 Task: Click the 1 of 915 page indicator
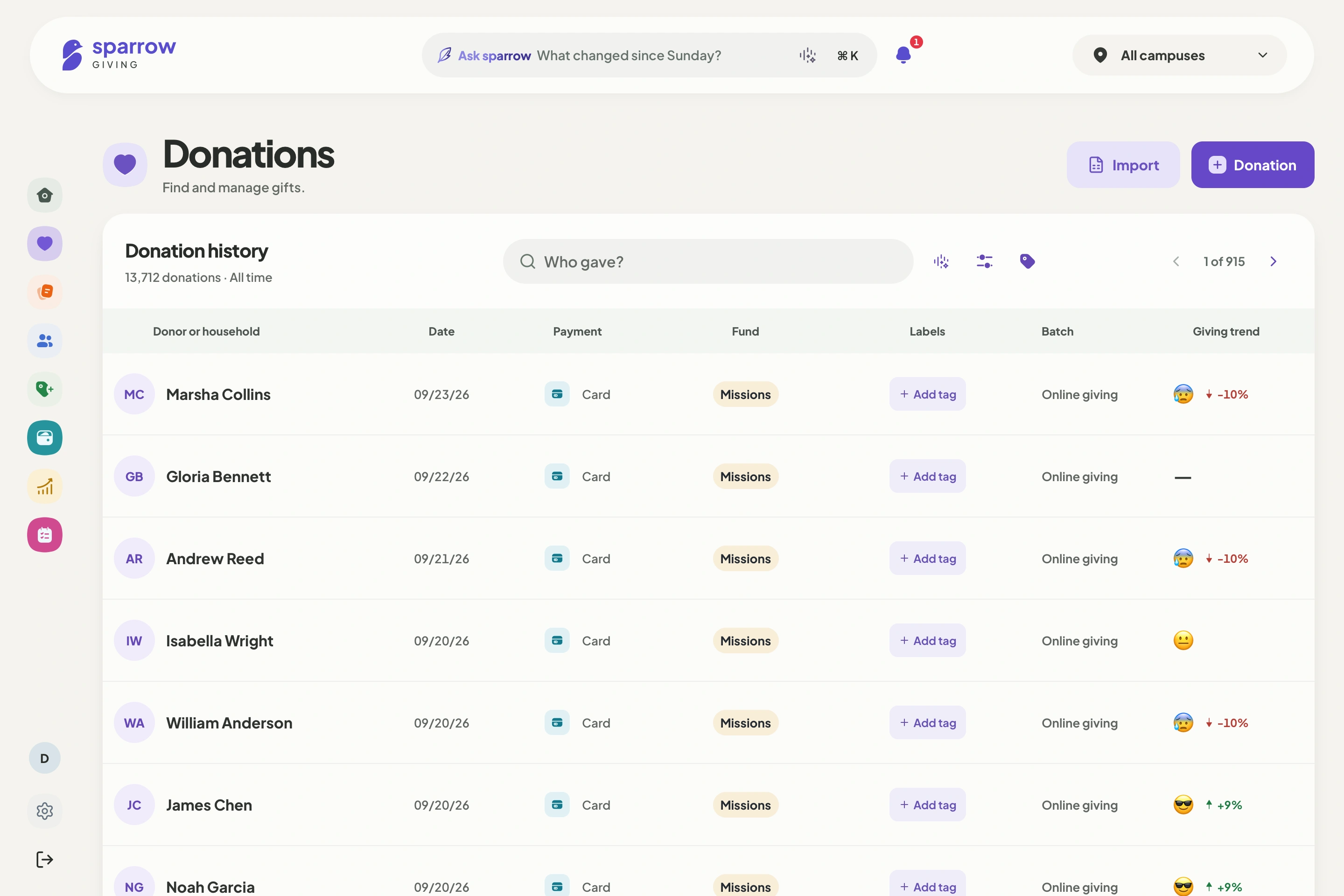pos(1224,262)
